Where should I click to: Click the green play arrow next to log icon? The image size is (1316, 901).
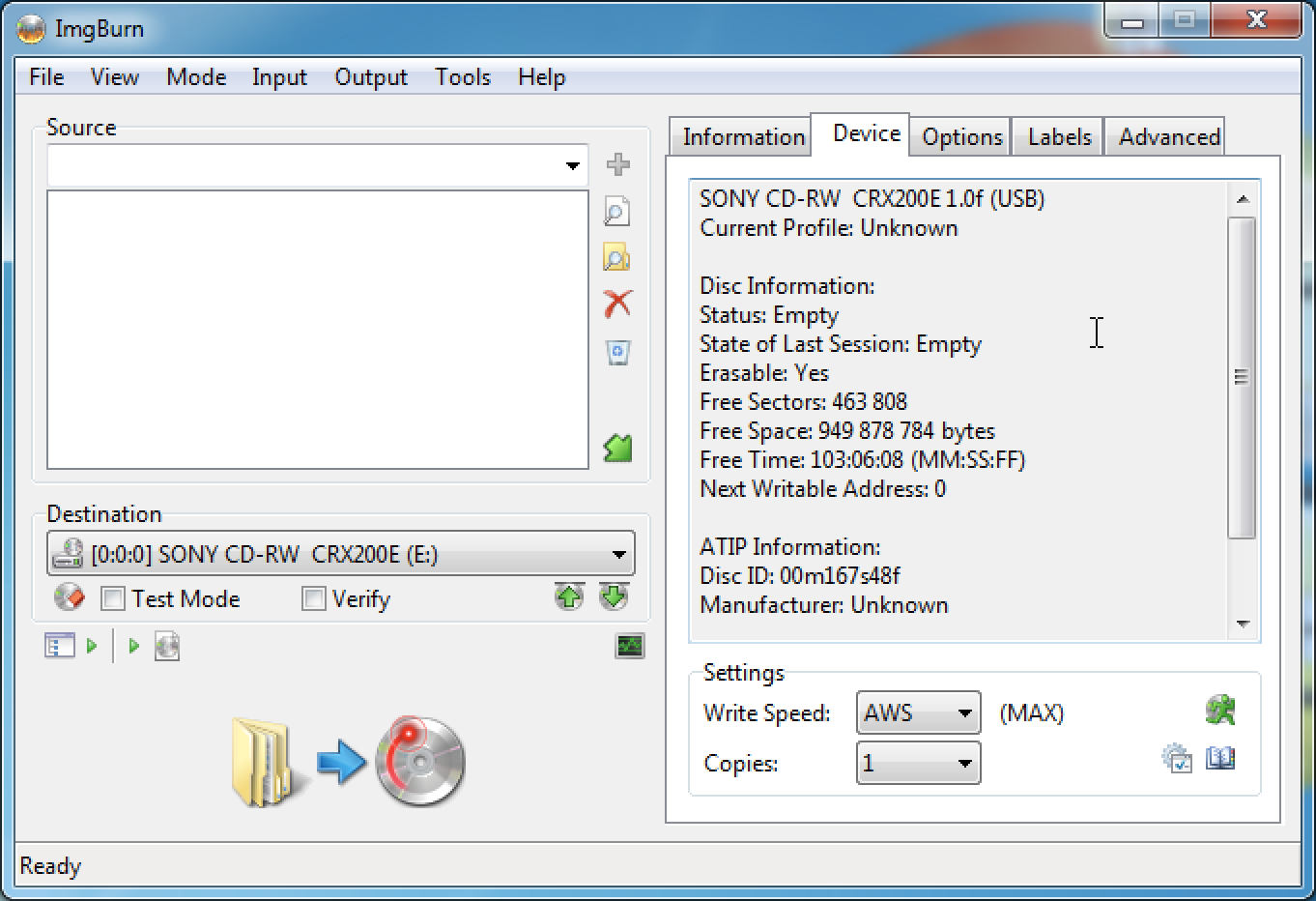92,646
